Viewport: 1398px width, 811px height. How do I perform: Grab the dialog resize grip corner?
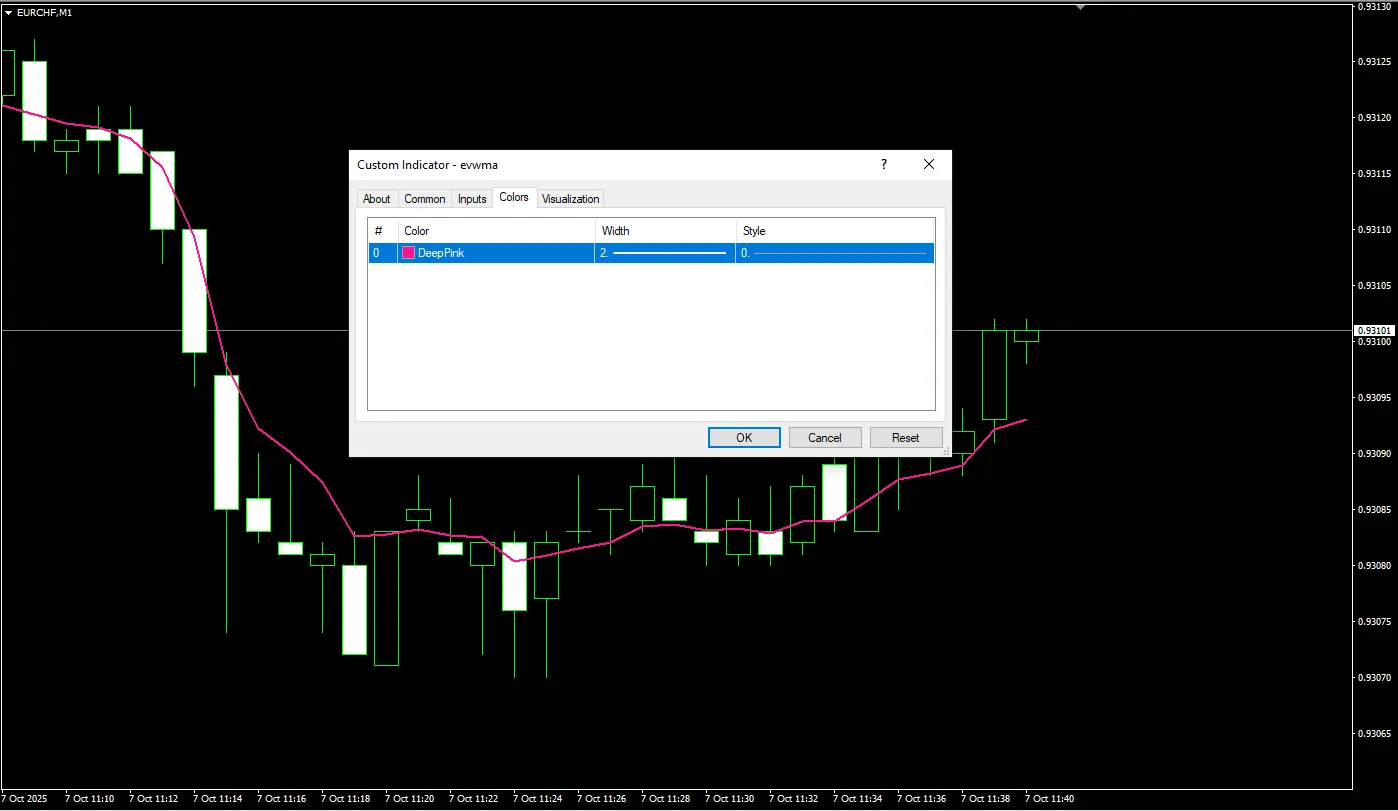(946, 452)
